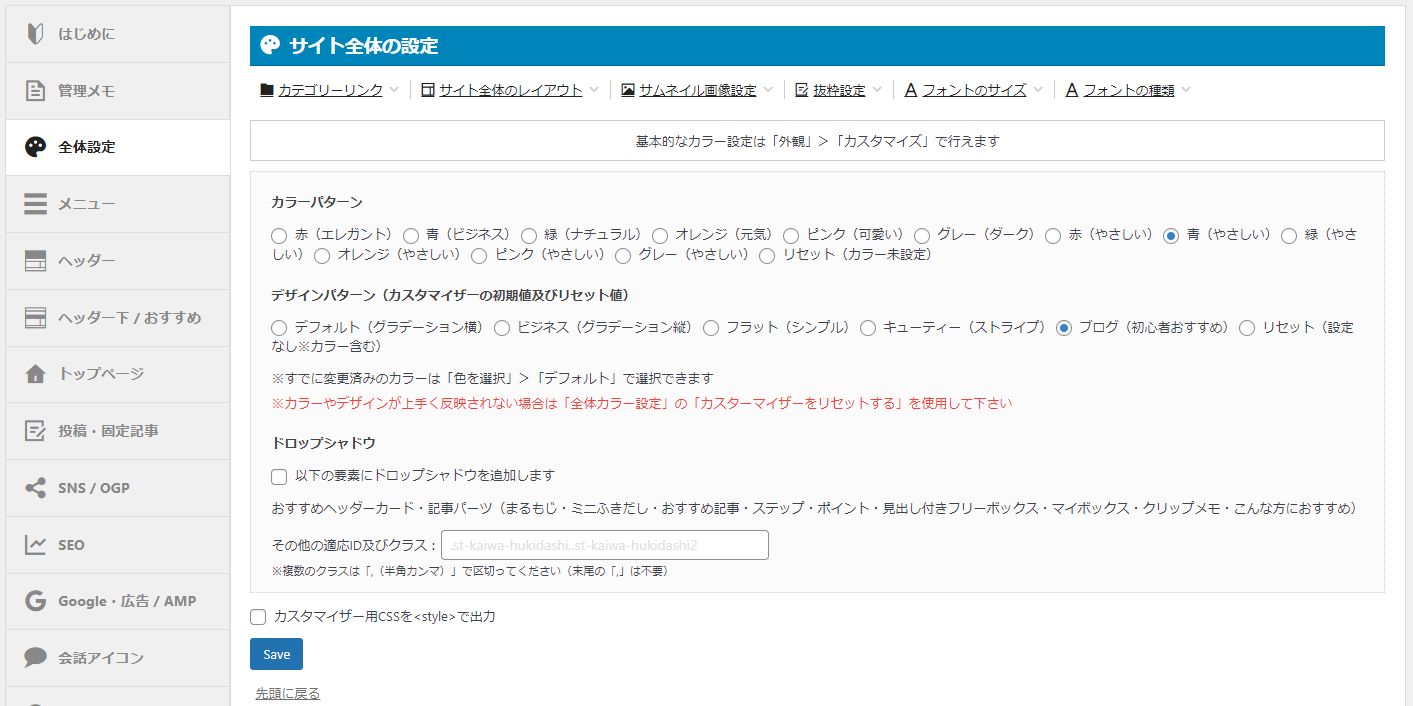Jump to サムネイル画像設定 section link
Image resolution: width=1413 pixels, height=706 pixels.
(698, 90)
